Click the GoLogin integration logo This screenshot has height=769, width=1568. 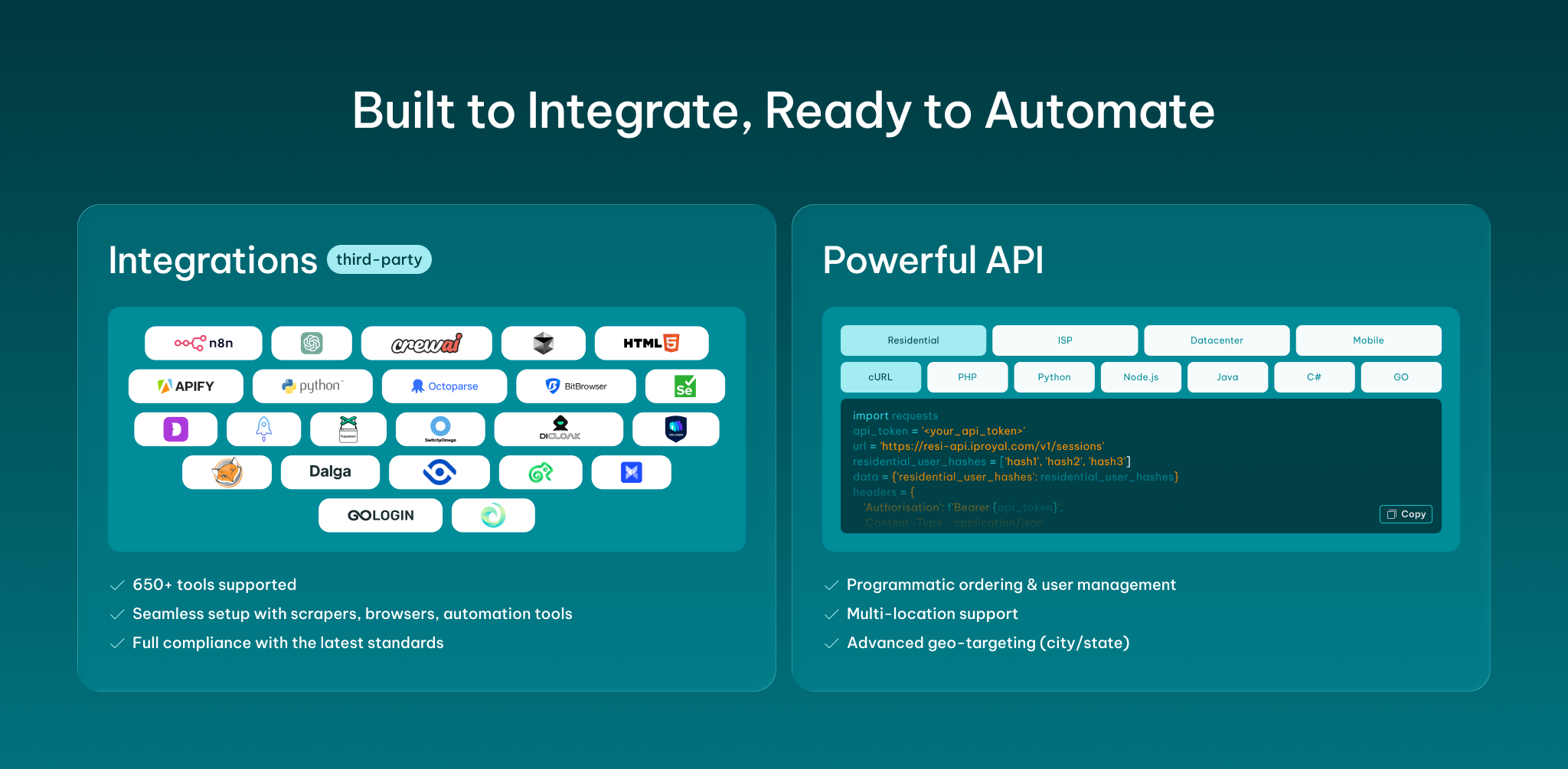pyautogui.click(x=381, y=515)
